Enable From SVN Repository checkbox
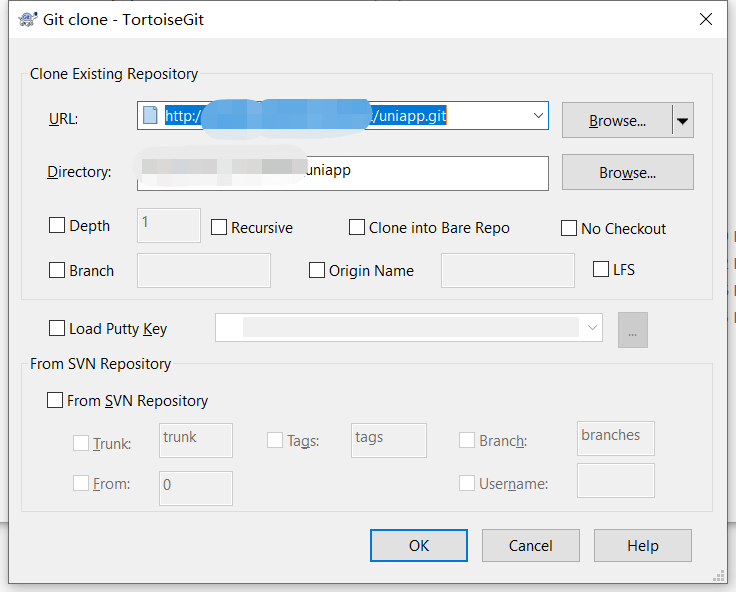The image size is (736, 592). (55, 400)
